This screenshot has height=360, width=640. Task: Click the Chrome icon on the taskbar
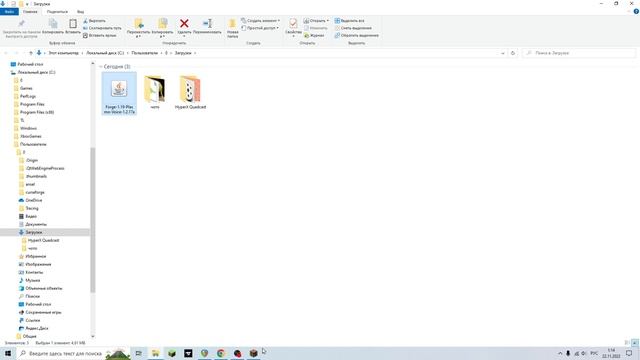tap(221, 353)
